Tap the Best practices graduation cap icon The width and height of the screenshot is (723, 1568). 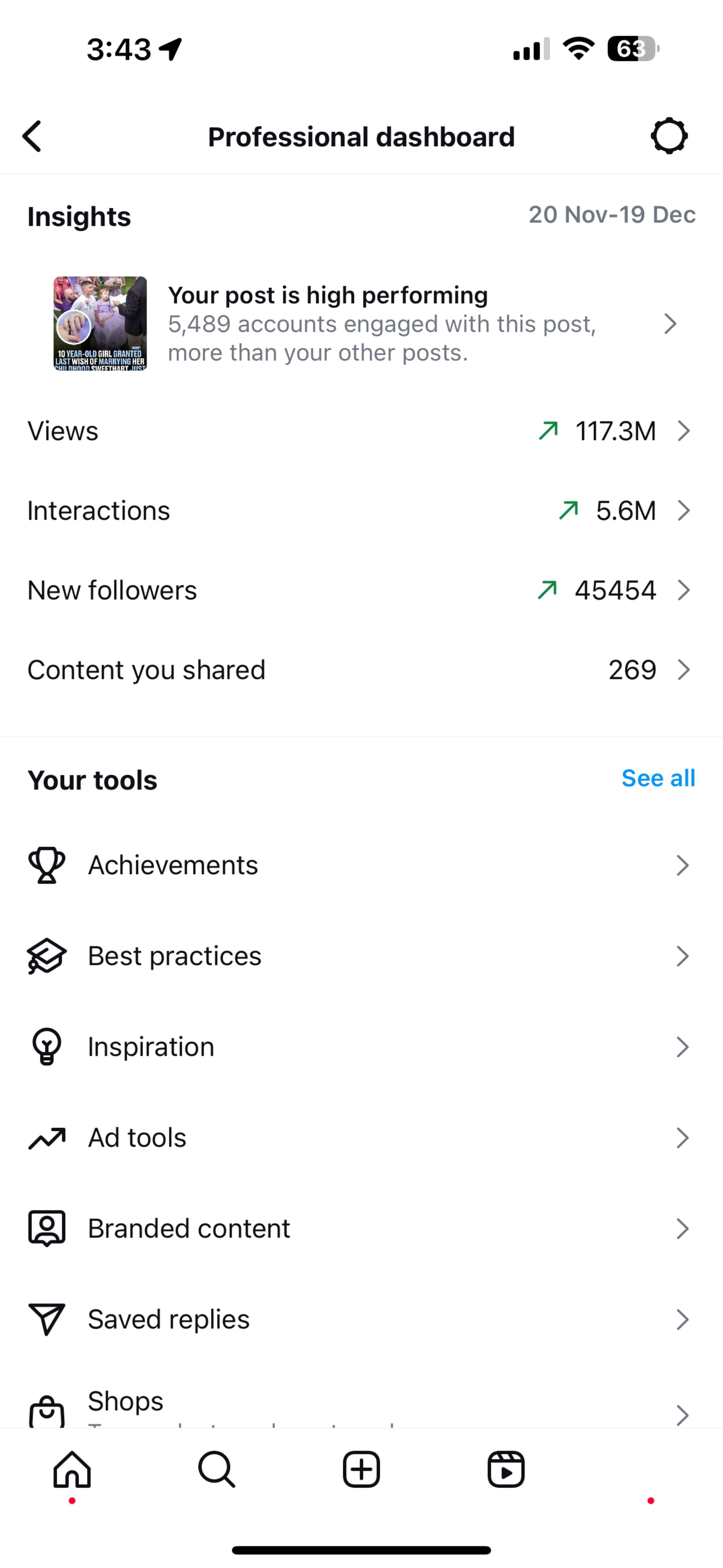coord(46,955)
